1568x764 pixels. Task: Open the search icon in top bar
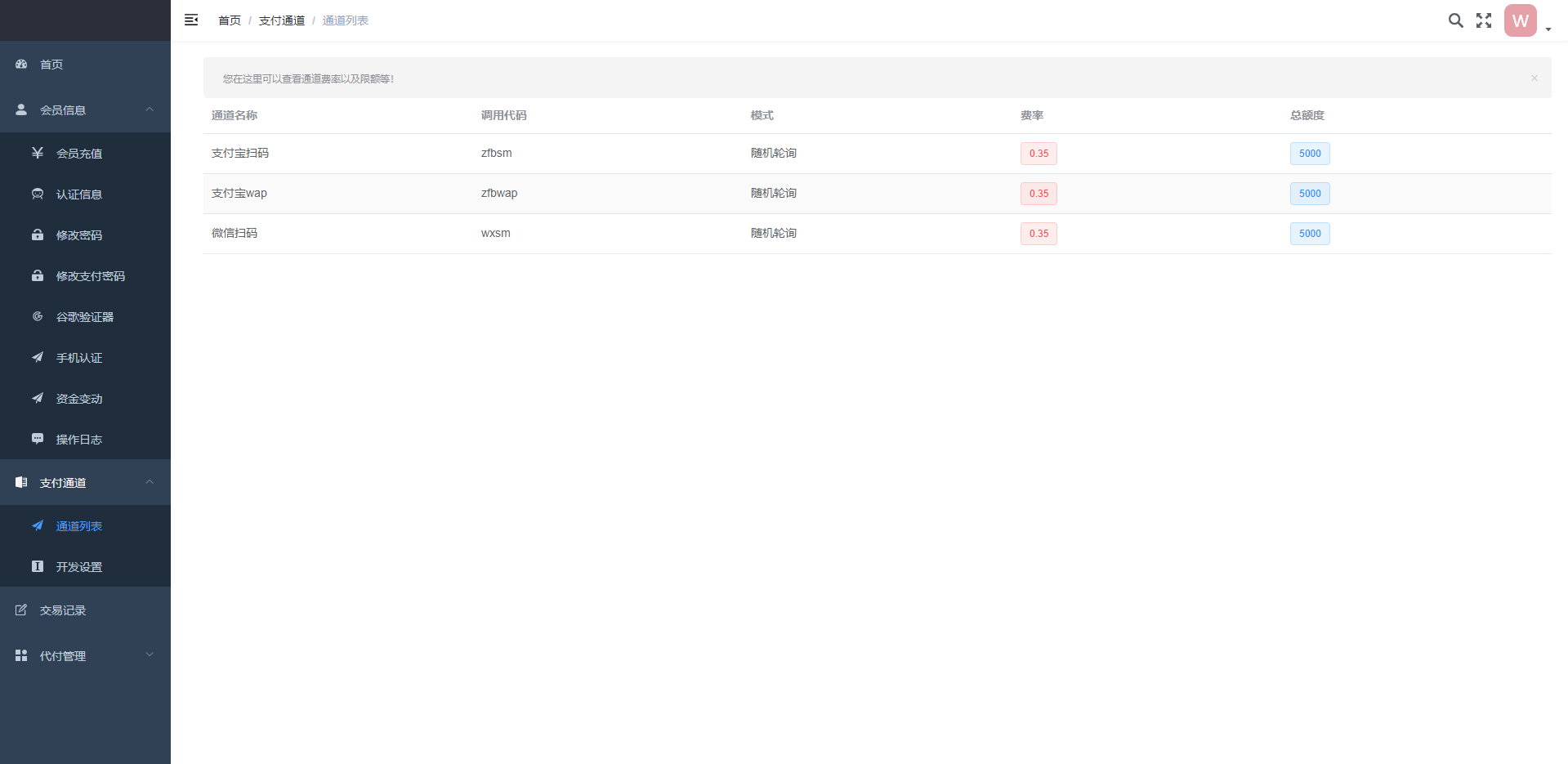point(1455,20)
